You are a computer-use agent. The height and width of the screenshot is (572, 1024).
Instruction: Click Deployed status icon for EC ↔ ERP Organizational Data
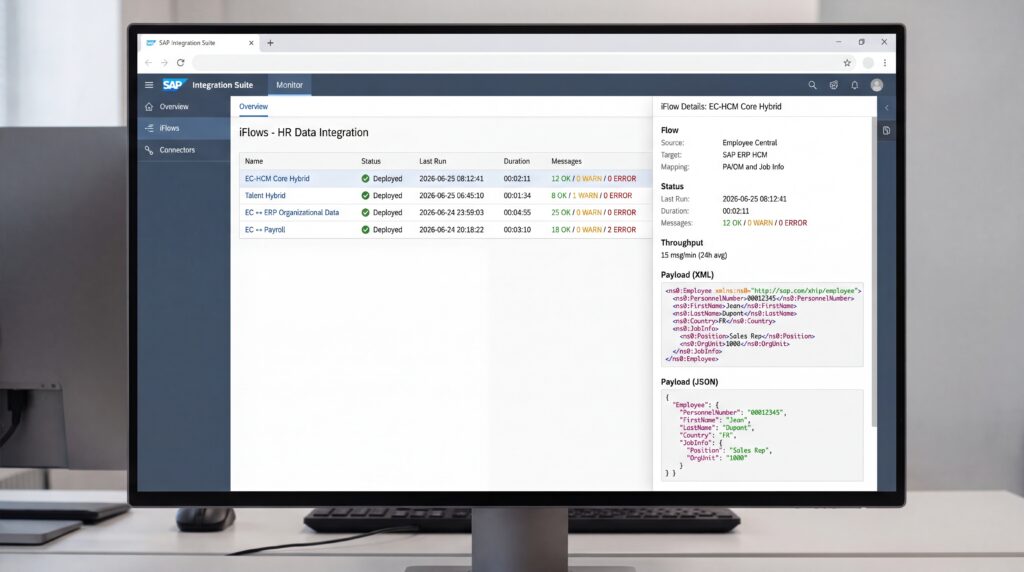tap(365, 212)
